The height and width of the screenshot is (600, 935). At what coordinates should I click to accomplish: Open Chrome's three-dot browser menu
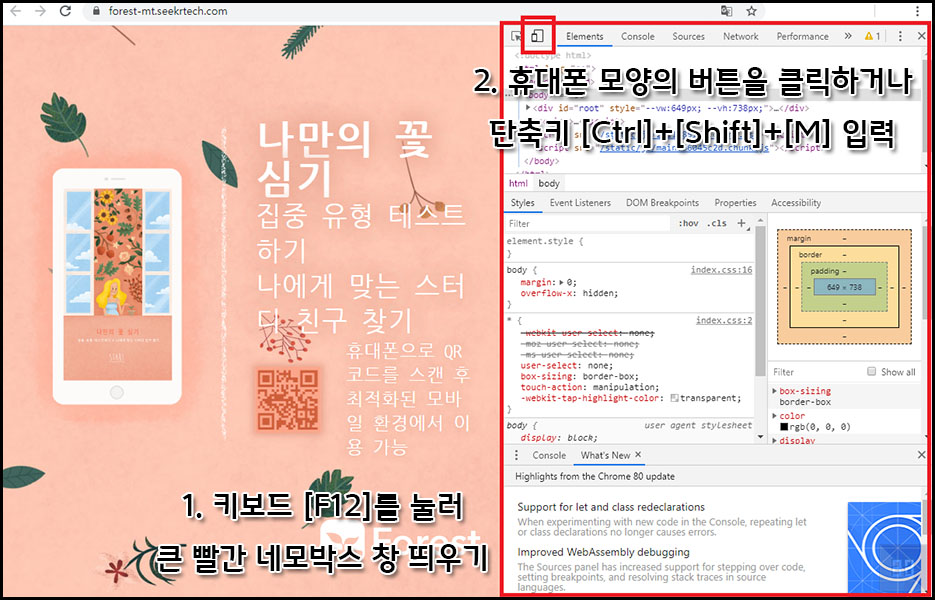click(x=918, y=11)
